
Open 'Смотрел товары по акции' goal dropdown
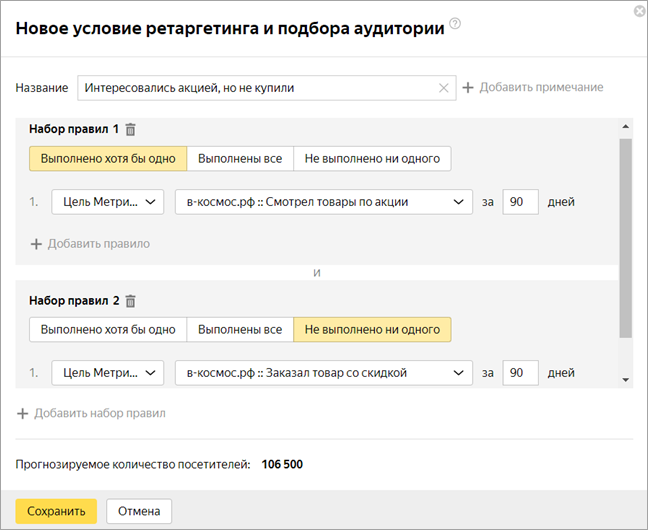(x=323, y=202)
